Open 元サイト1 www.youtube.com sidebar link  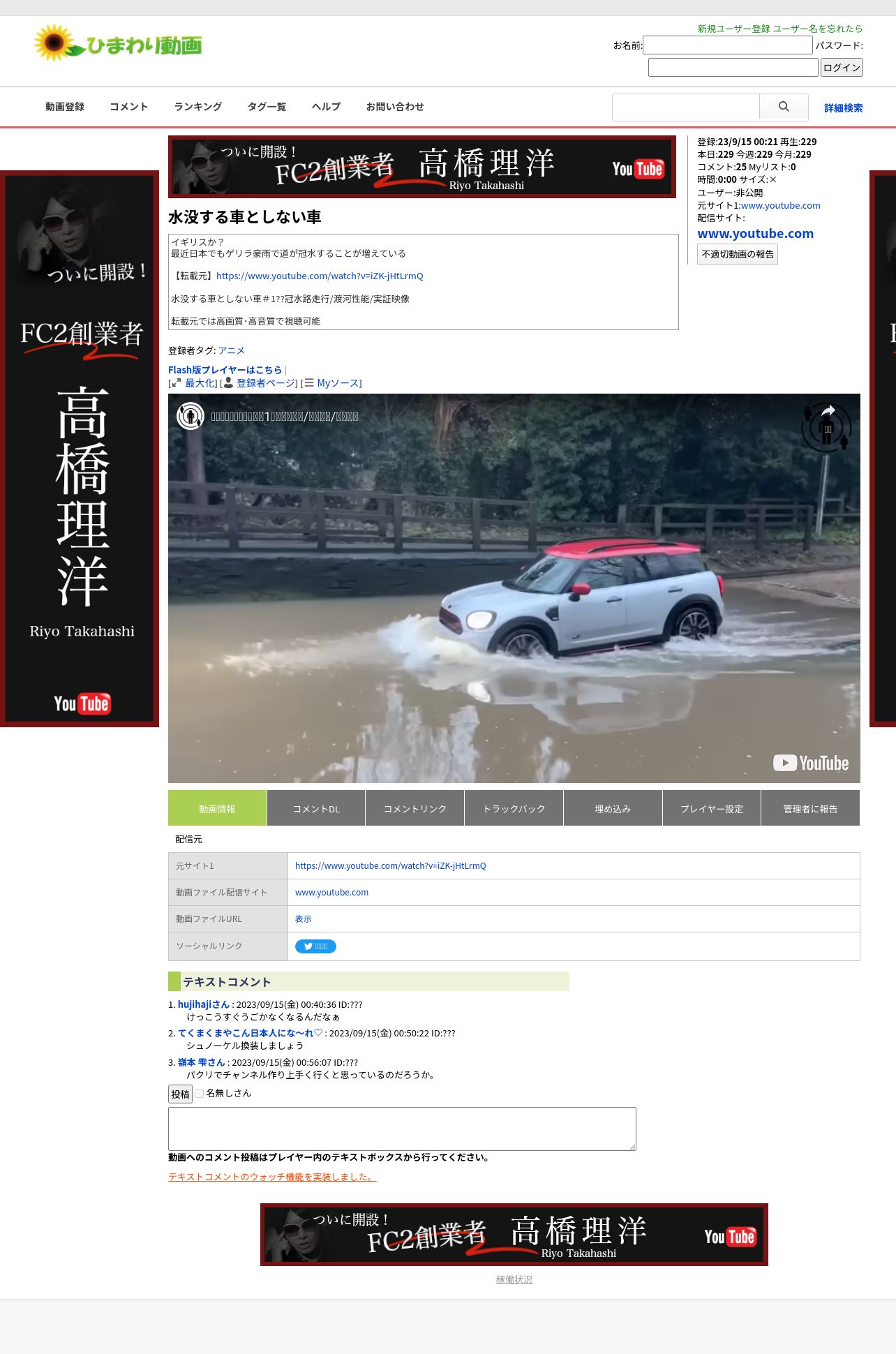click(x=781, y=205)
